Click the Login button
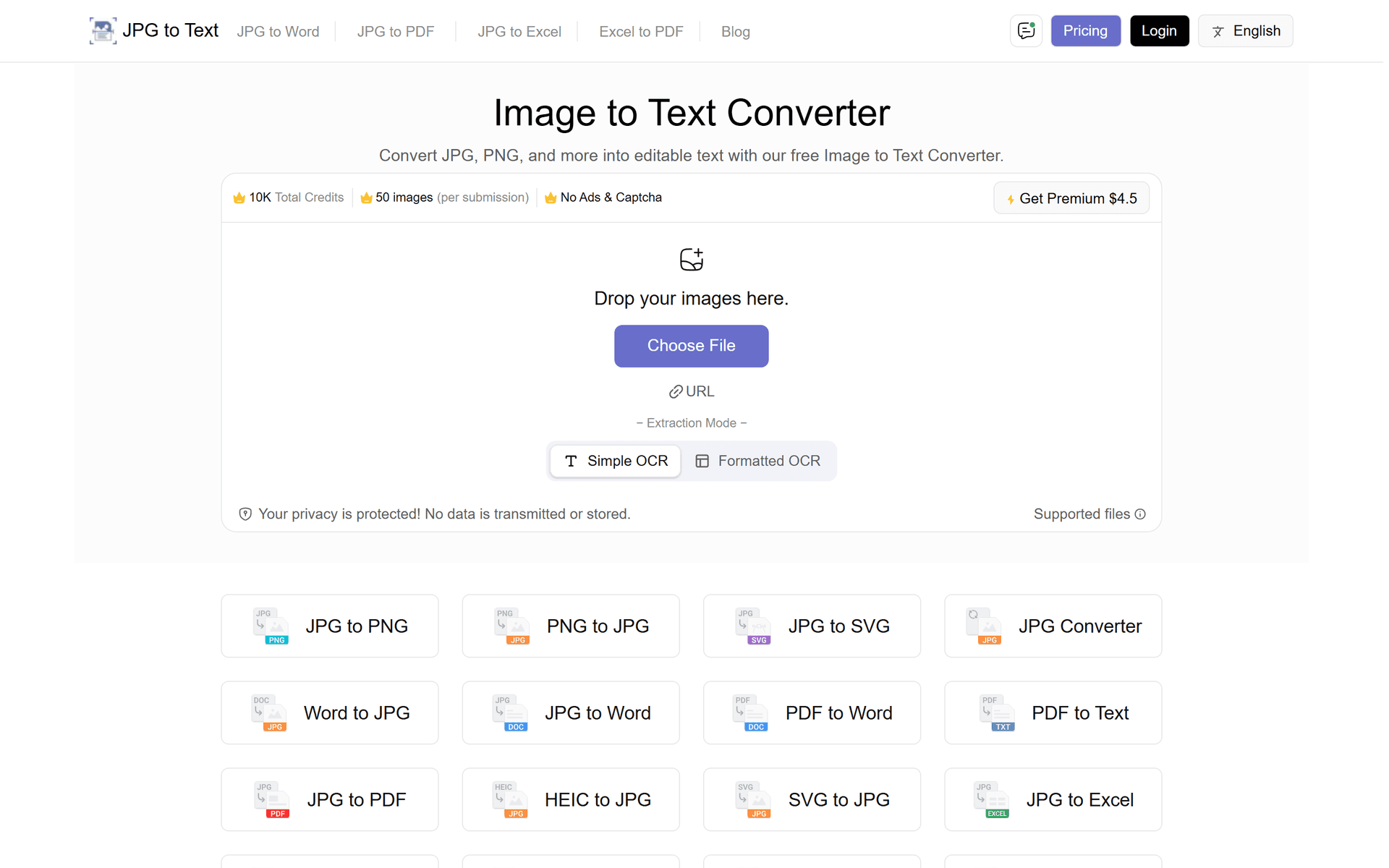The height and width of the screenshot is (868, 1389). 1159,31
